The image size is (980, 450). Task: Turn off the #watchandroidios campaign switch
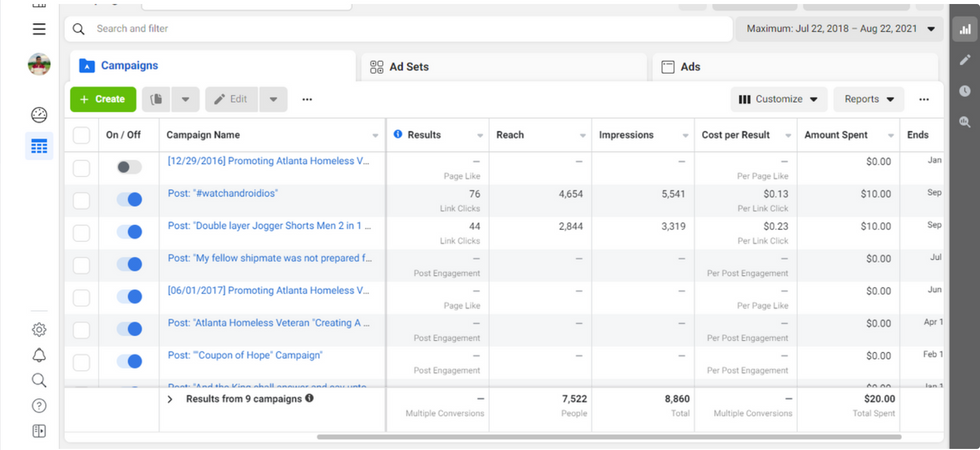[x=129, y=199]
